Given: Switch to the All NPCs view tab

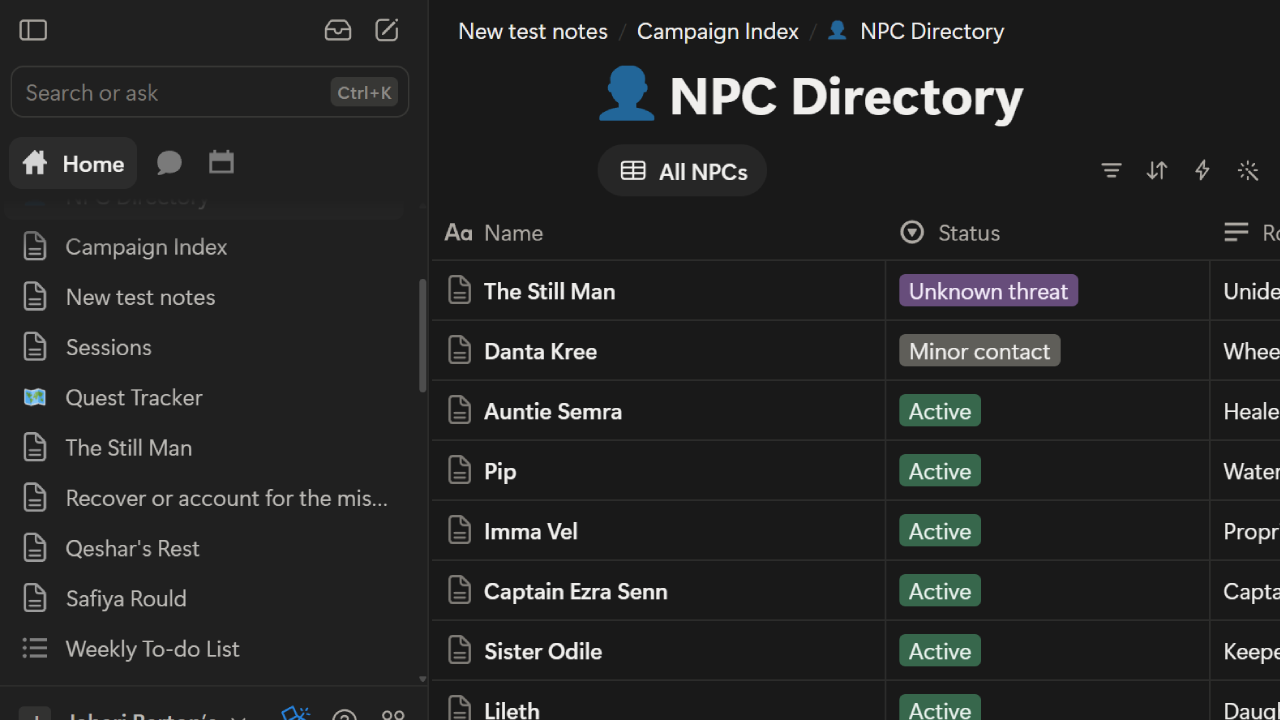Looking at the screenshot, I should tap(682, 171).
